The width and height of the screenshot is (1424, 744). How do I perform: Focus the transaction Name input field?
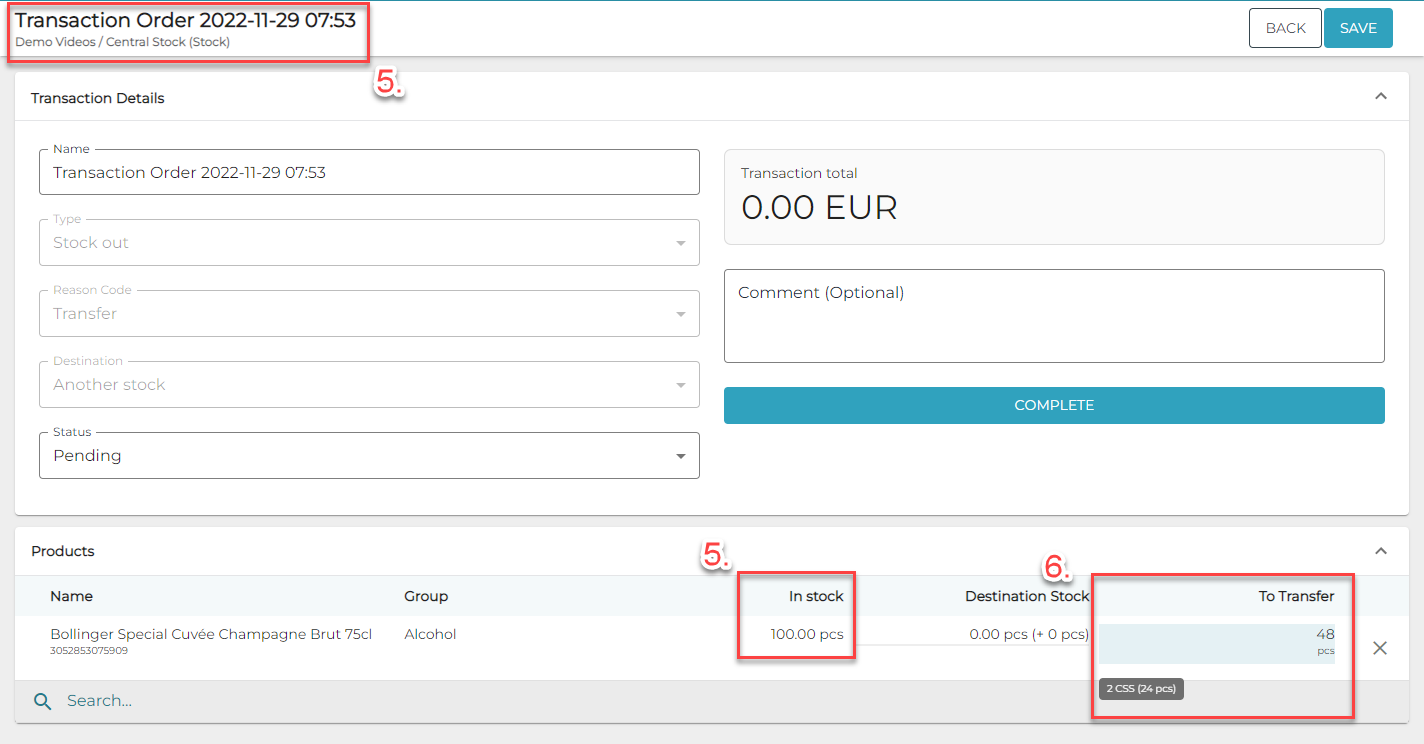pos(368,173)
